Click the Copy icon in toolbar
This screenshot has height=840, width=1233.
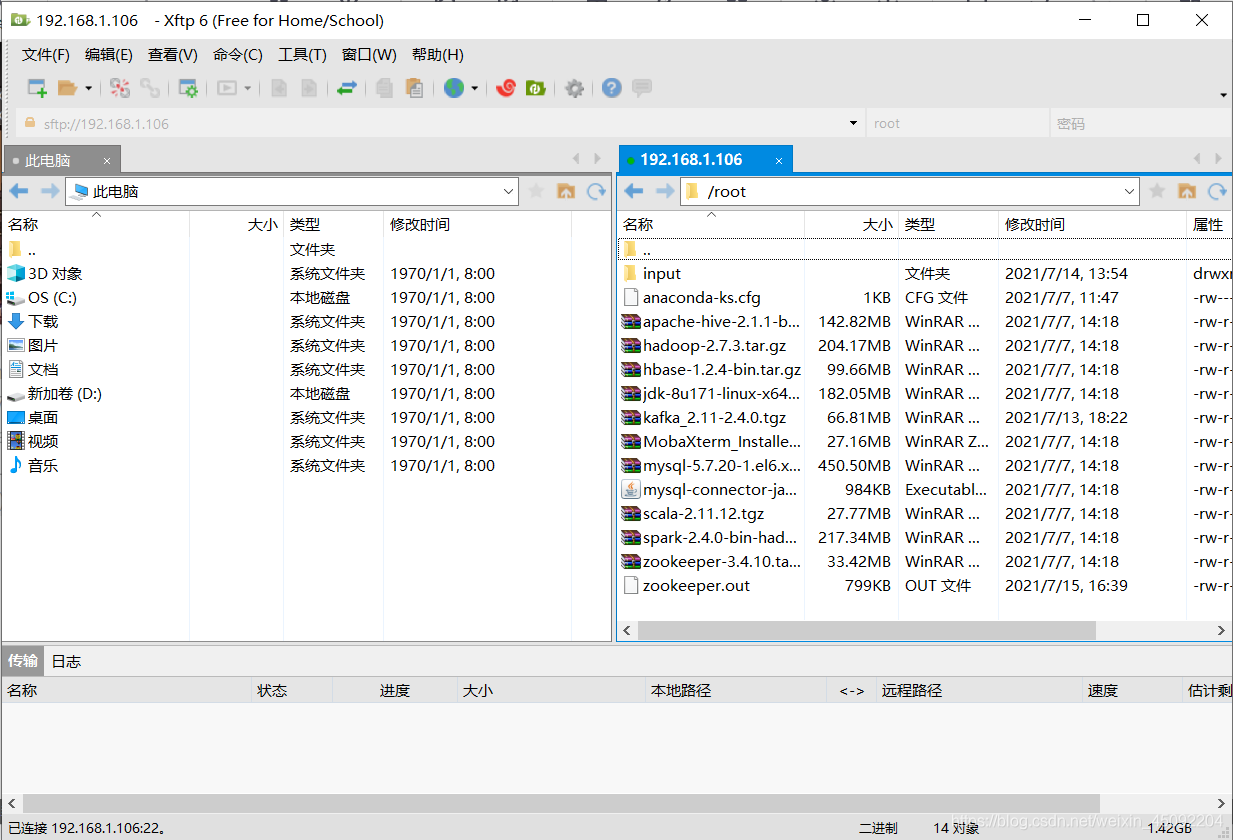[x=384, y=88]
